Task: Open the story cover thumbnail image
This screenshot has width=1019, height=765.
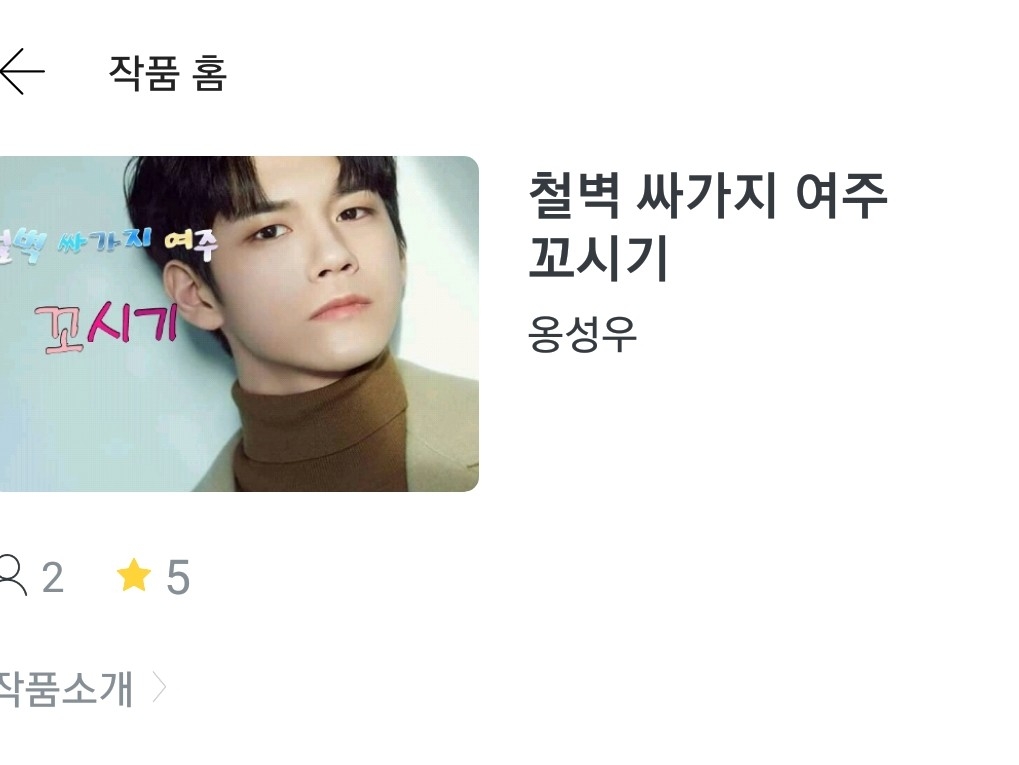Action: point(239,324)
